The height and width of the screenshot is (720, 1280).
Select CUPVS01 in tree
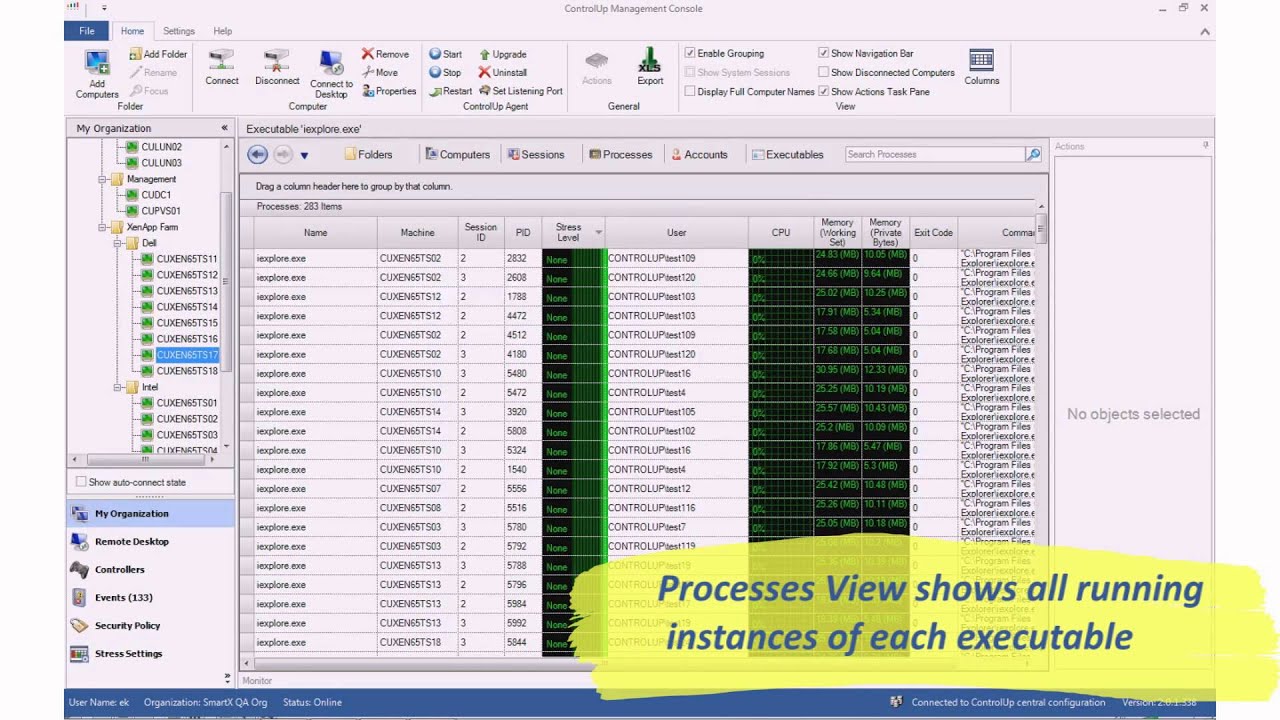pos(161,211)
